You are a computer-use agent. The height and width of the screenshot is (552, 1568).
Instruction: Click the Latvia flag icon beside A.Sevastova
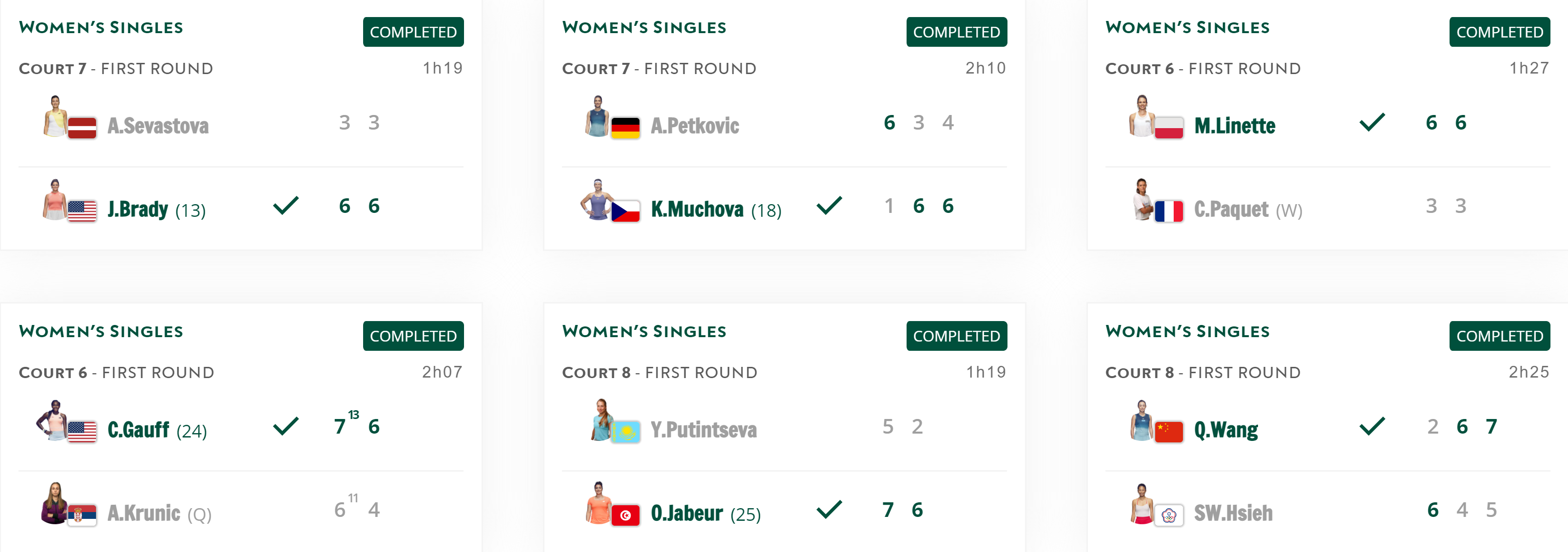click(82, 128)
